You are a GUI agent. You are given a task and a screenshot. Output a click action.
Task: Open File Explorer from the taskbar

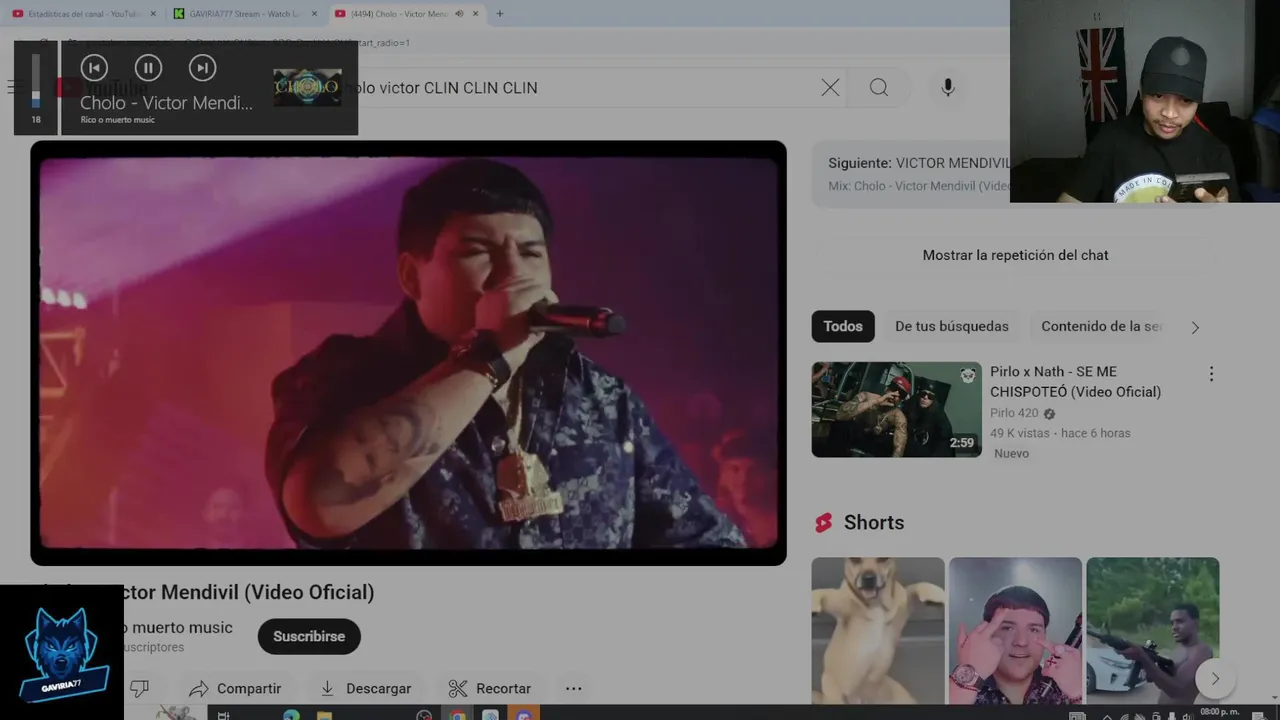(324, 716)
